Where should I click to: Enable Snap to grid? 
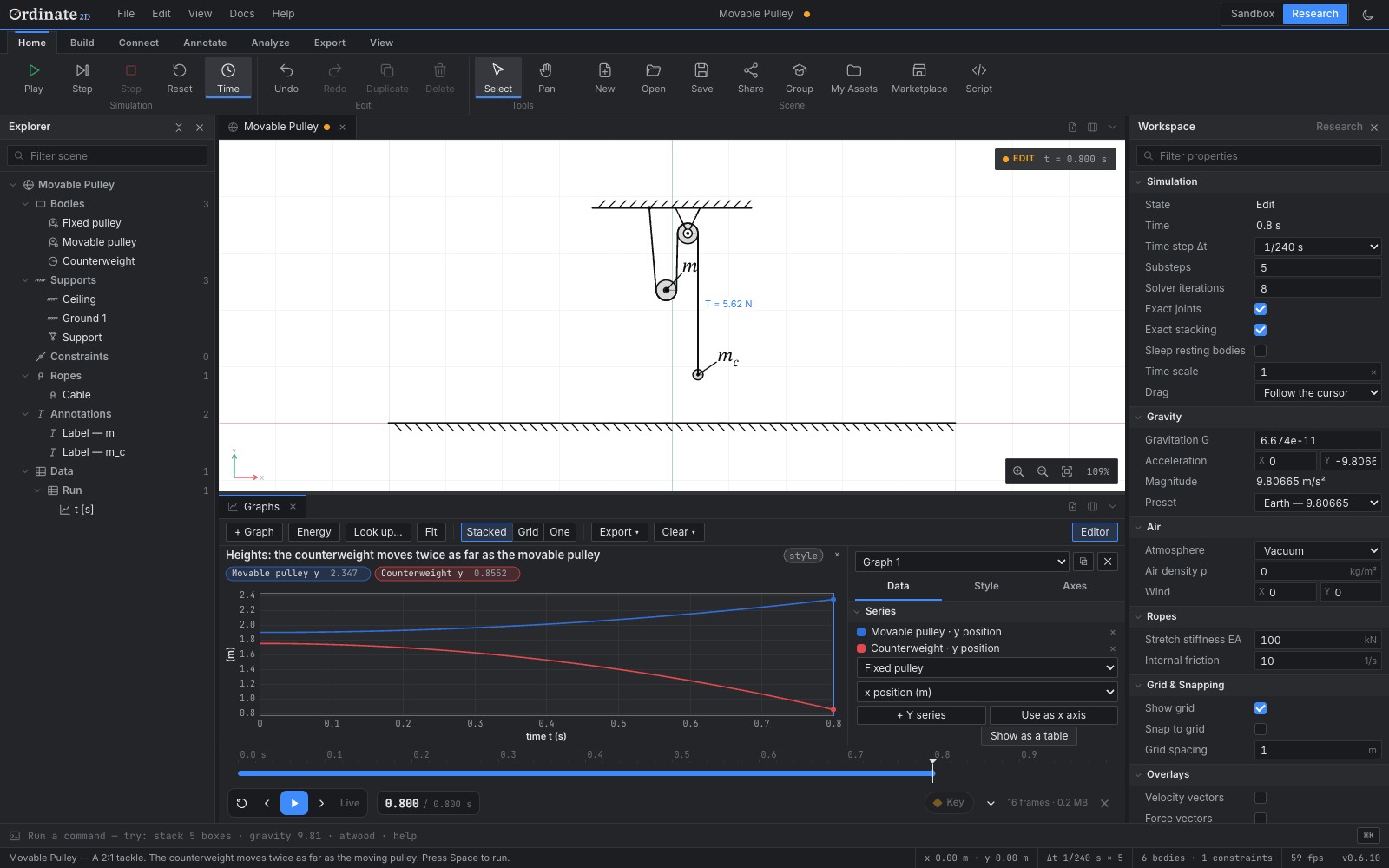pos(1261,729)
